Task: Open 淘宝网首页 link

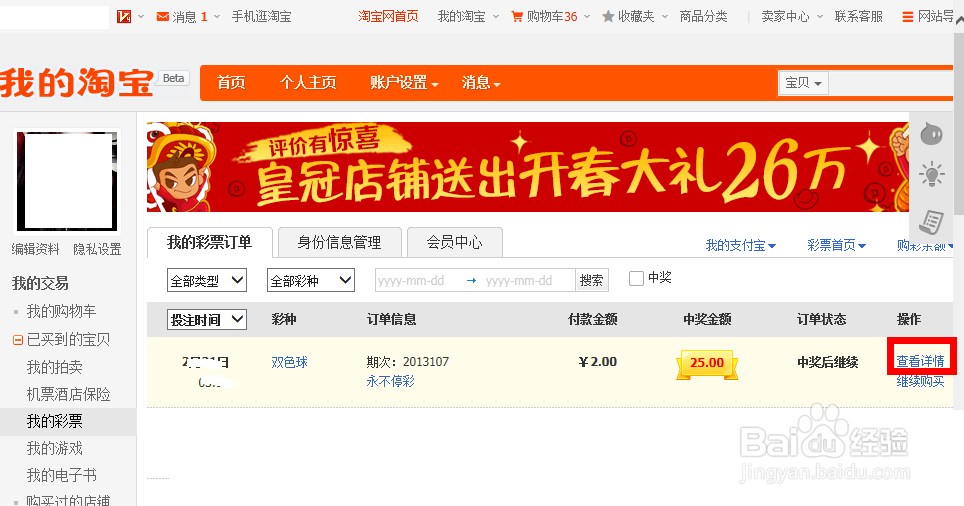Action: pos(389,17)
